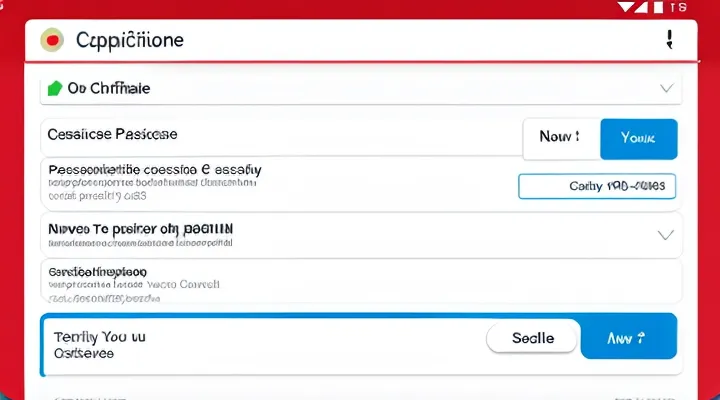
Task: Switch to the blue Youic option
Action: [638, 139]
